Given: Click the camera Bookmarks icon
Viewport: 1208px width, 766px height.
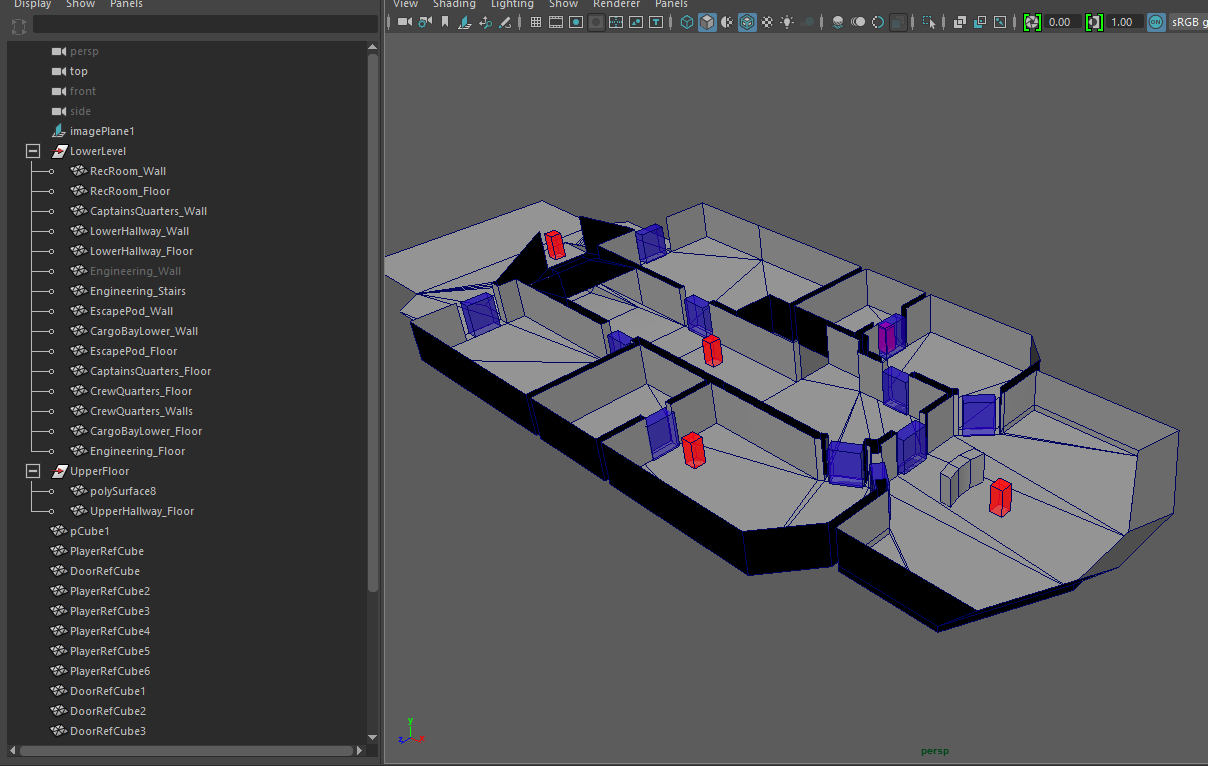Looking at the screenshot, I should (x=445, y=22).
